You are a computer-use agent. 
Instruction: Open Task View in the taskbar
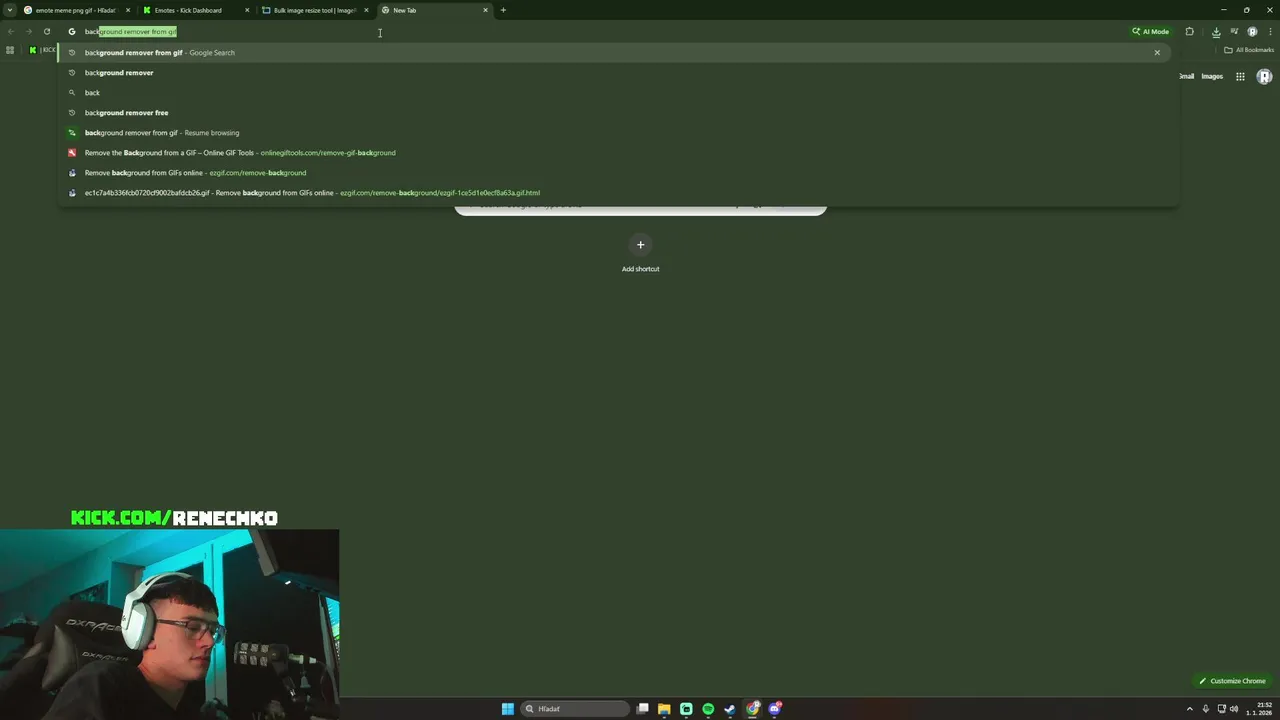(643, 709)
